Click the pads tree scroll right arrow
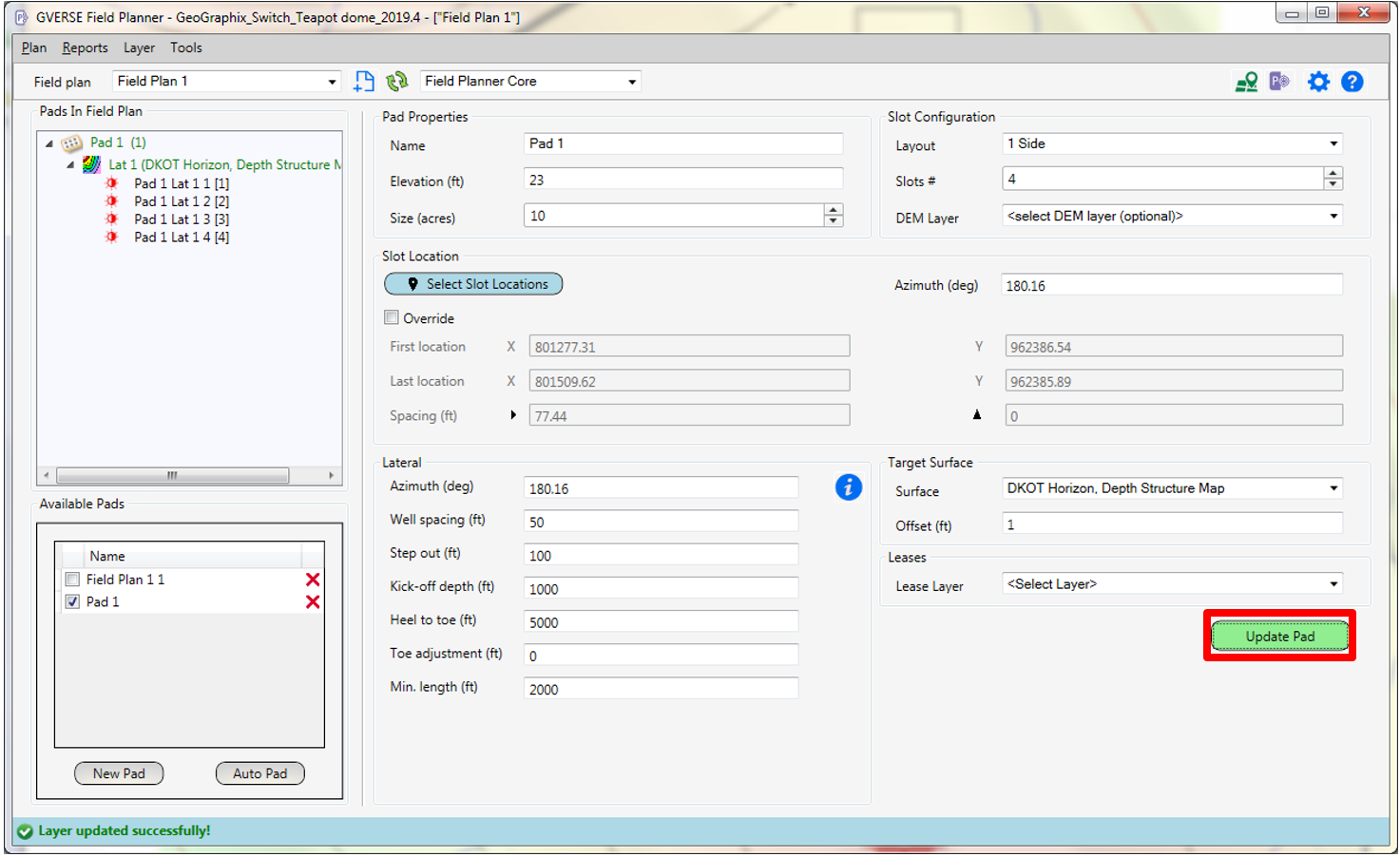The width and height of the screenshot is (1400, 857). click(x=331, y=475)
